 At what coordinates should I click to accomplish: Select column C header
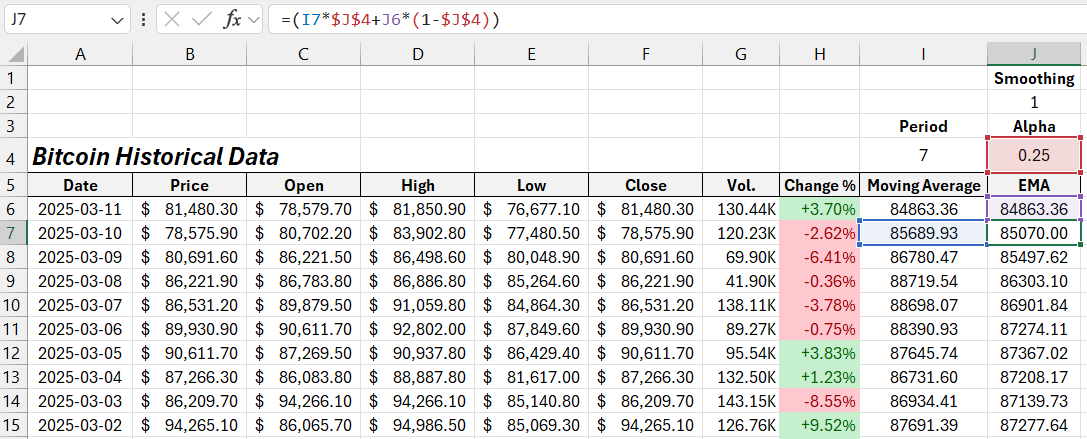(x=303, y=54)
